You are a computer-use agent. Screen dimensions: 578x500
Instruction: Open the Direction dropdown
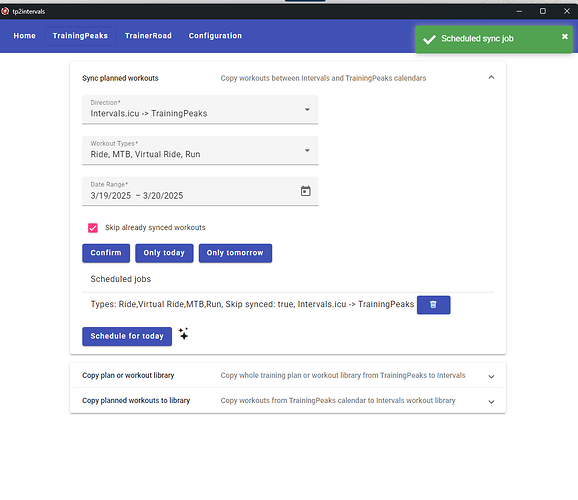tap(200, 110)
